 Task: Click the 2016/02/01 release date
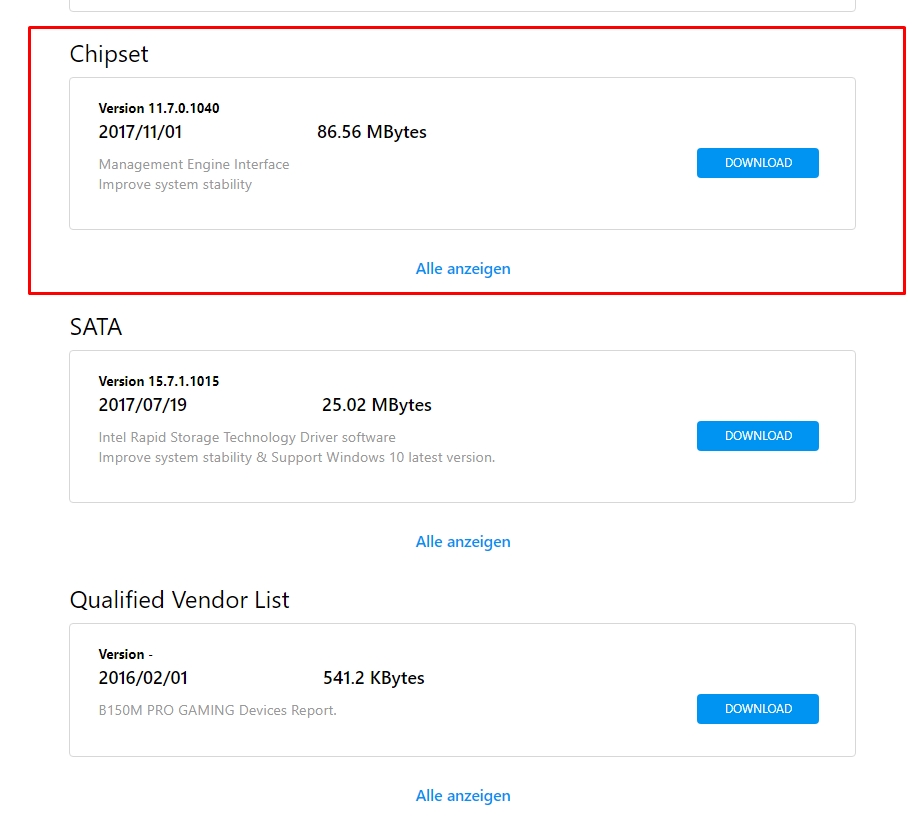pyautogui.click(x=143, y=678)
